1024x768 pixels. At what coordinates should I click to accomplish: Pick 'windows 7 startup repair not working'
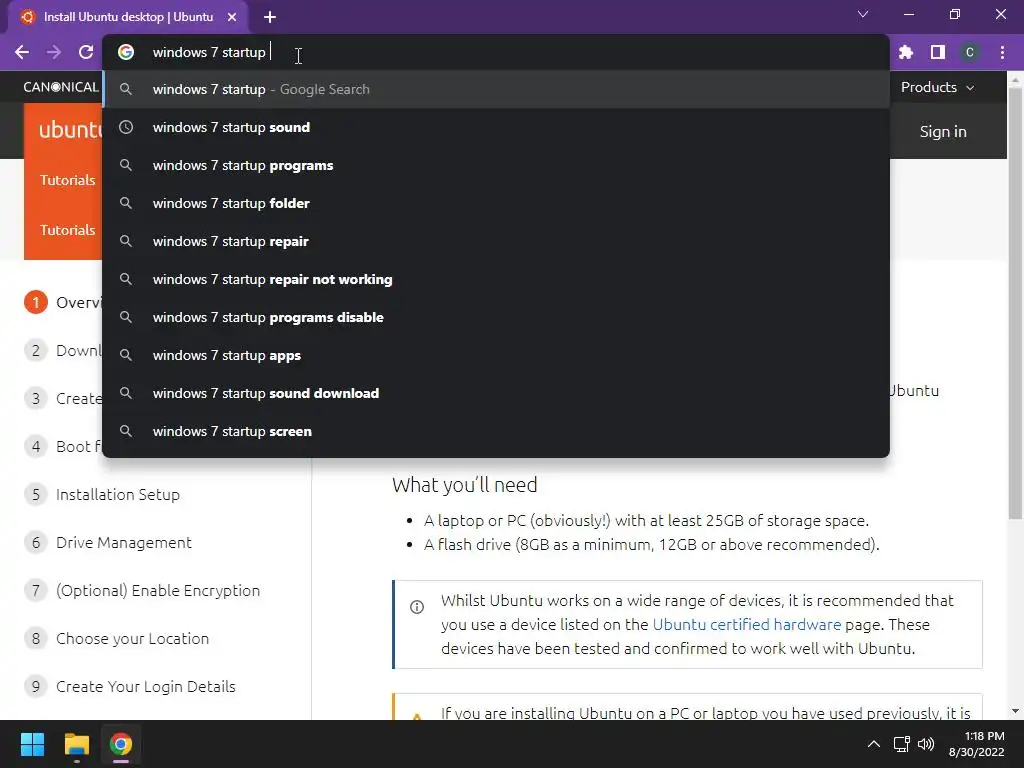[496, 279]
